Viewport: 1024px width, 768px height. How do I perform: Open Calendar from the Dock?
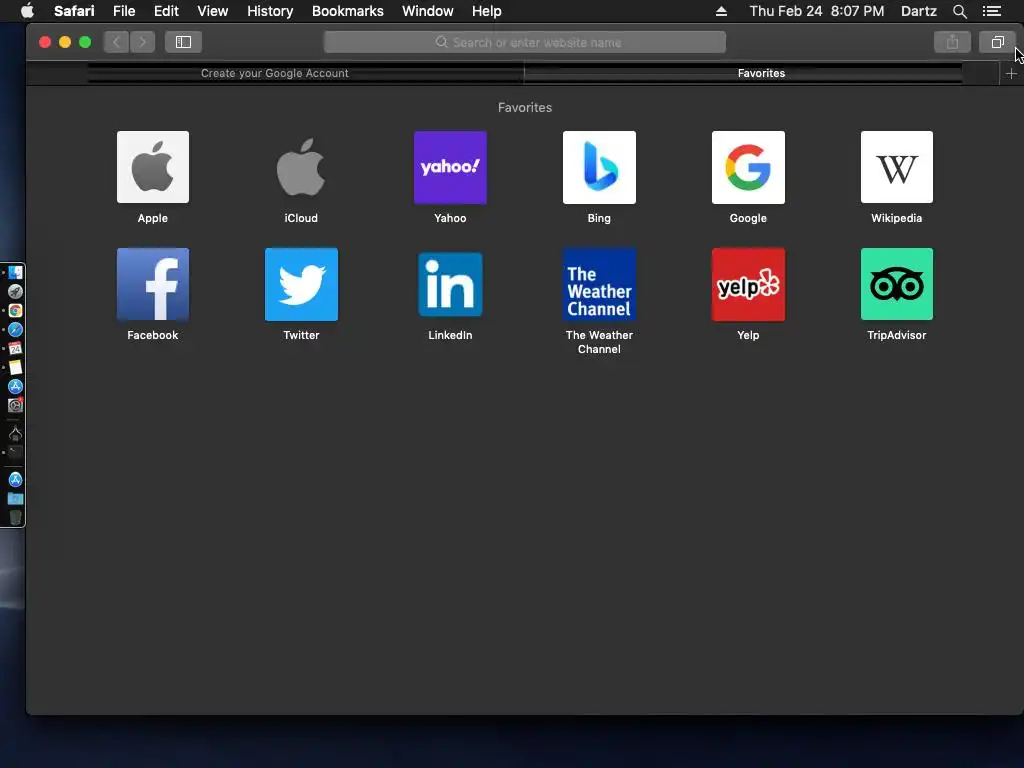tap(15, 348)
